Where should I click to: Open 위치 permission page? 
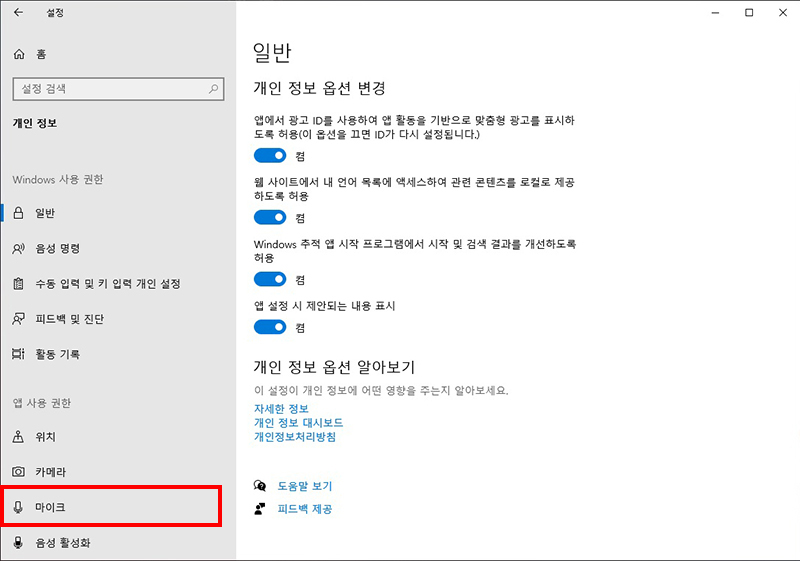pyautogui.click(x=118, y=437)
